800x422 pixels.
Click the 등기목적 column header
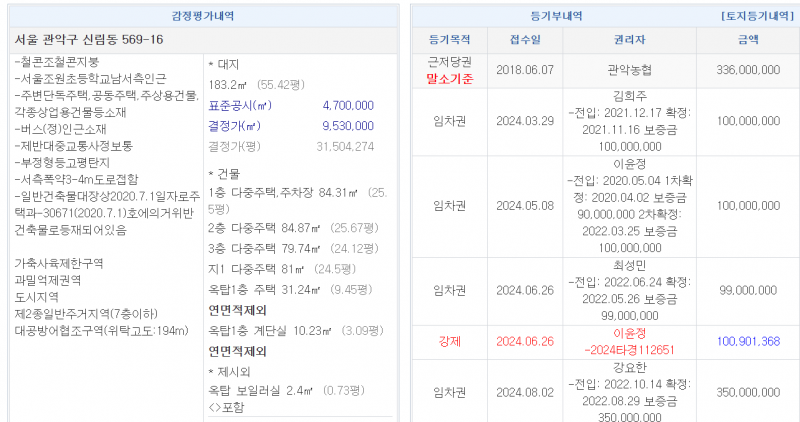[x=449, y=40]
